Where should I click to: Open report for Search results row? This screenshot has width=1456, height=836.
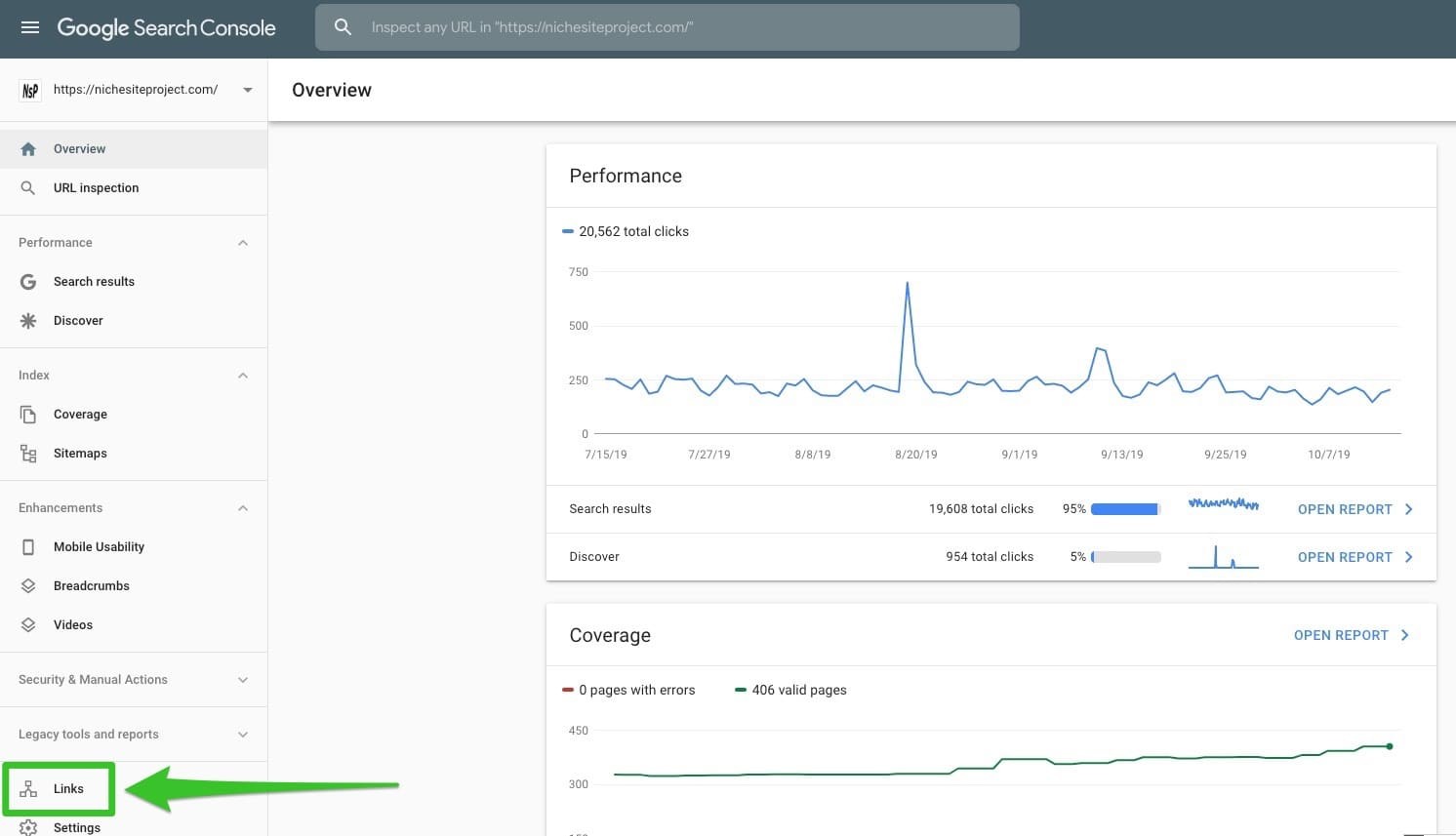coord(1345,509)
